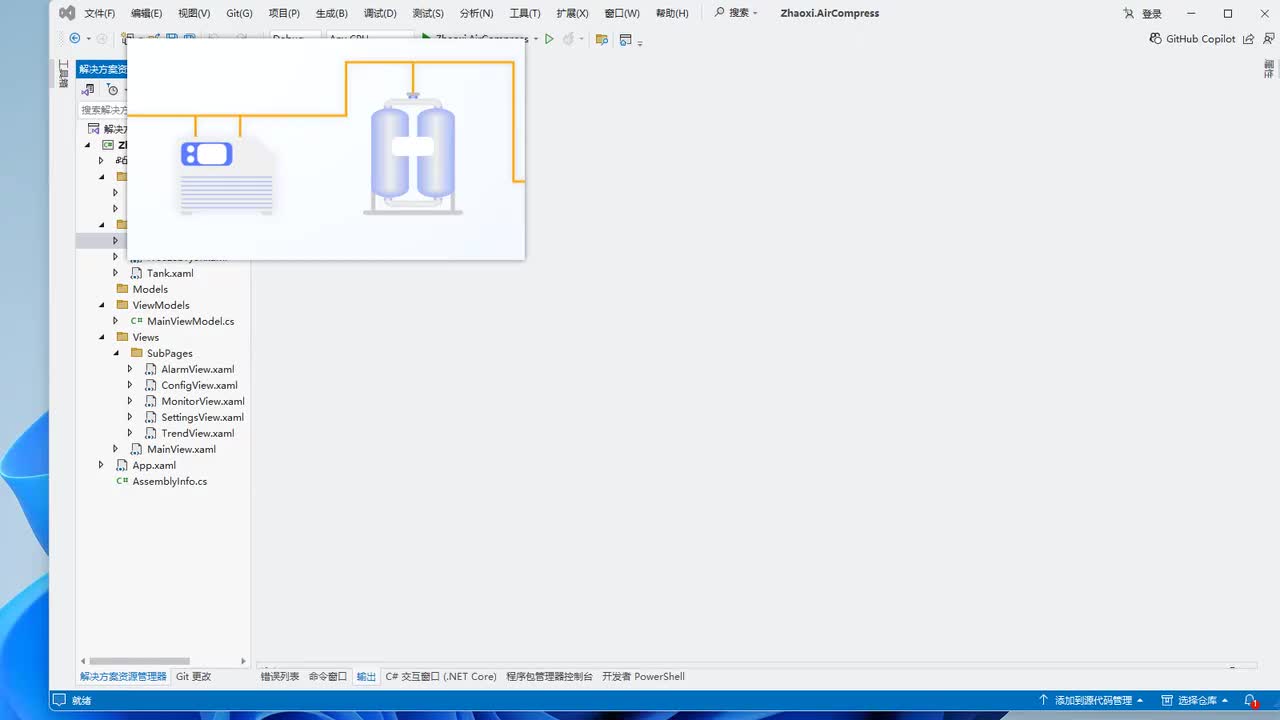Open the 工具(T) menu
The image size is (1280, 720).
[x=525, y=14]
